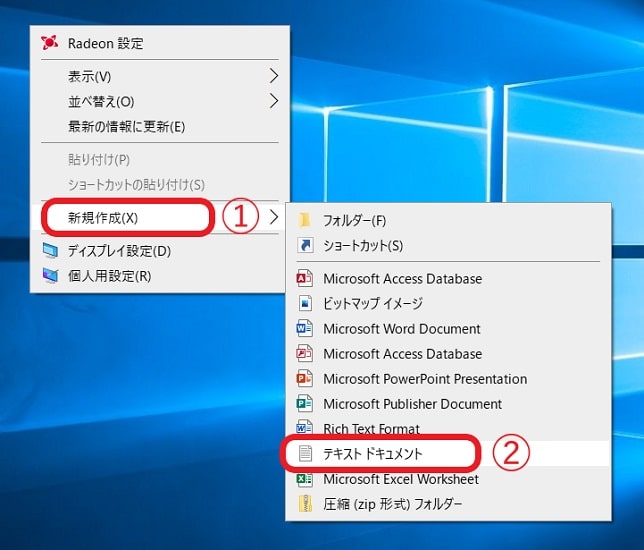Screen dimensions: 644x550
Task: Select 貼り付け(P) menu item
Action: pyautogui.click(x=160, y=160)
